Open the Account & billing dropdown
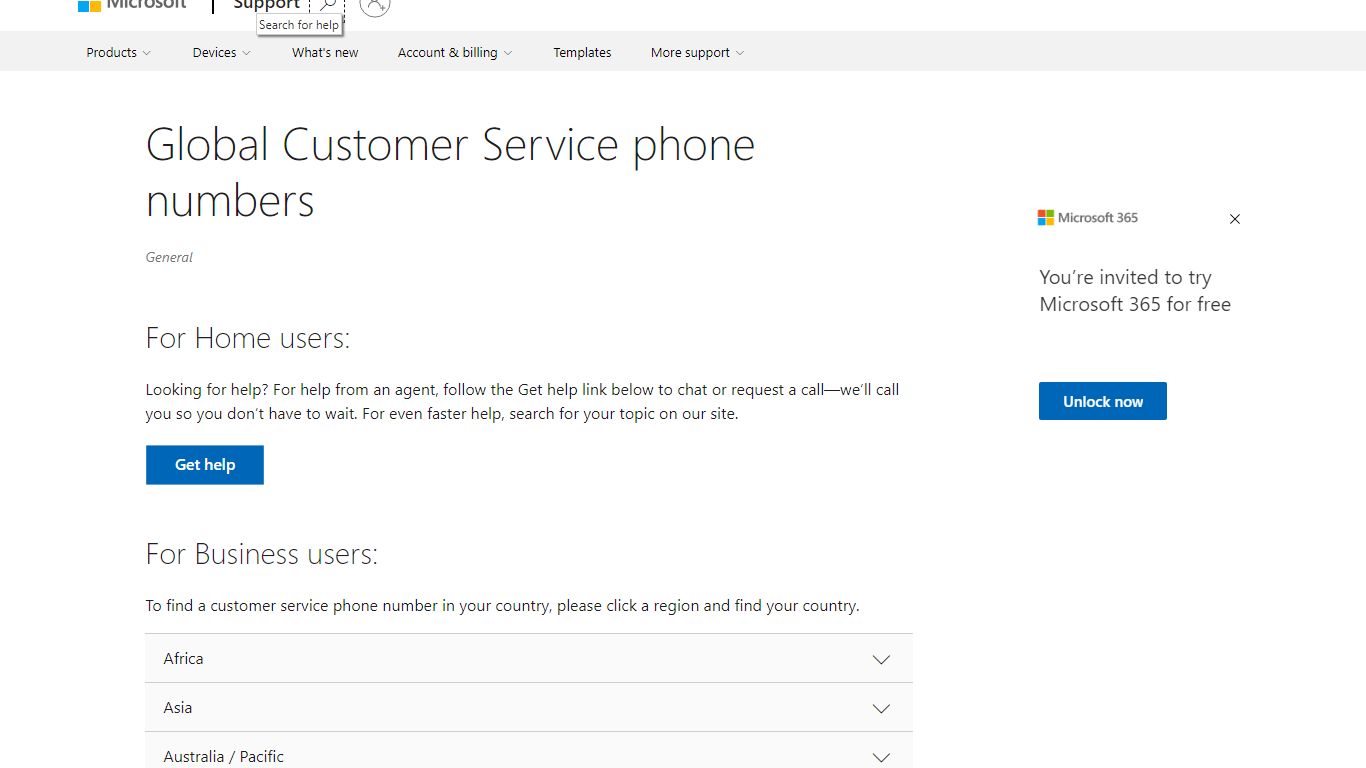 [x=455, y=53]
